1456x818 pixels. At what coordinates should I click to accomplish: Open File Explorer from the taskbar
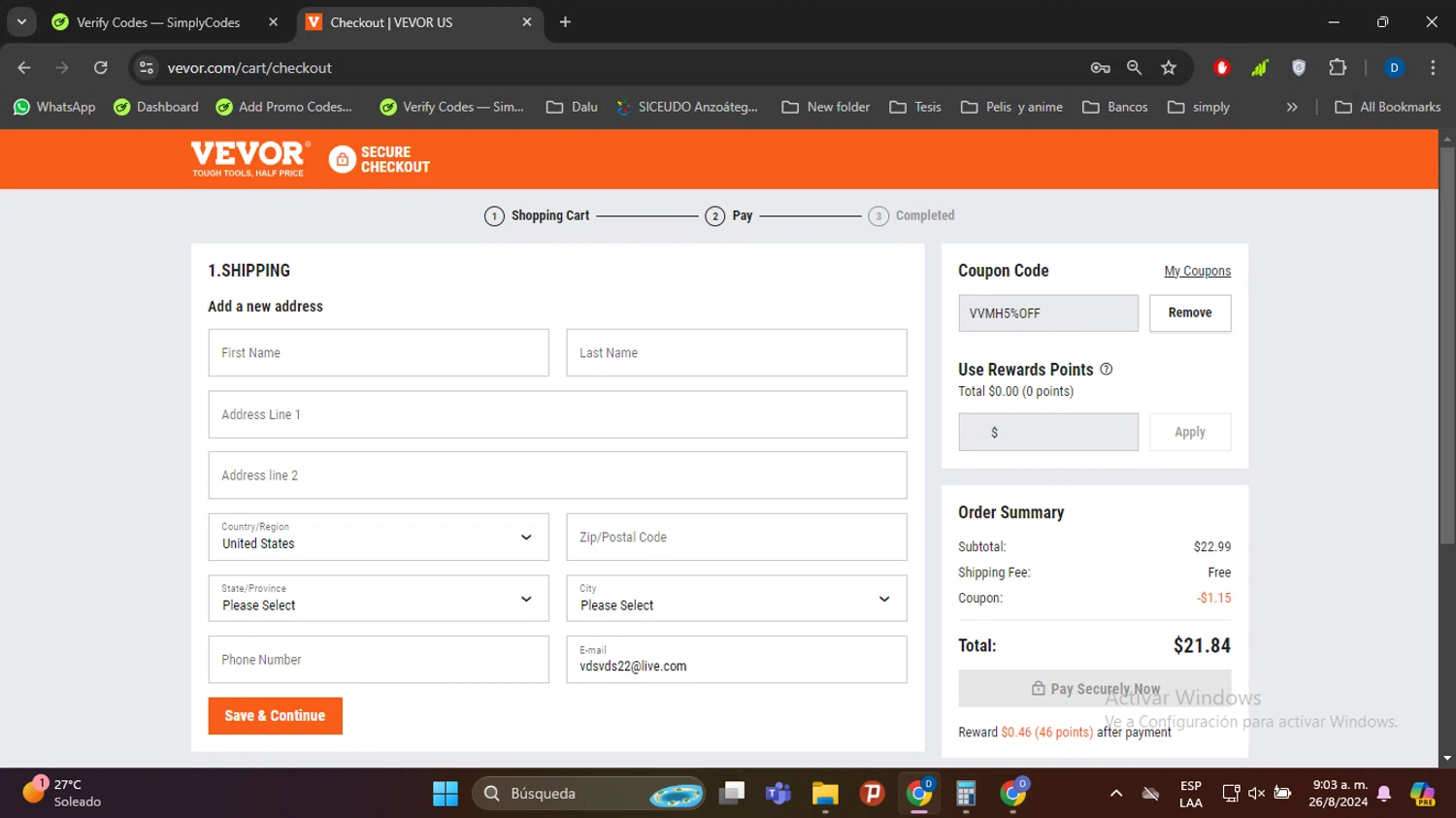point(825,794)
